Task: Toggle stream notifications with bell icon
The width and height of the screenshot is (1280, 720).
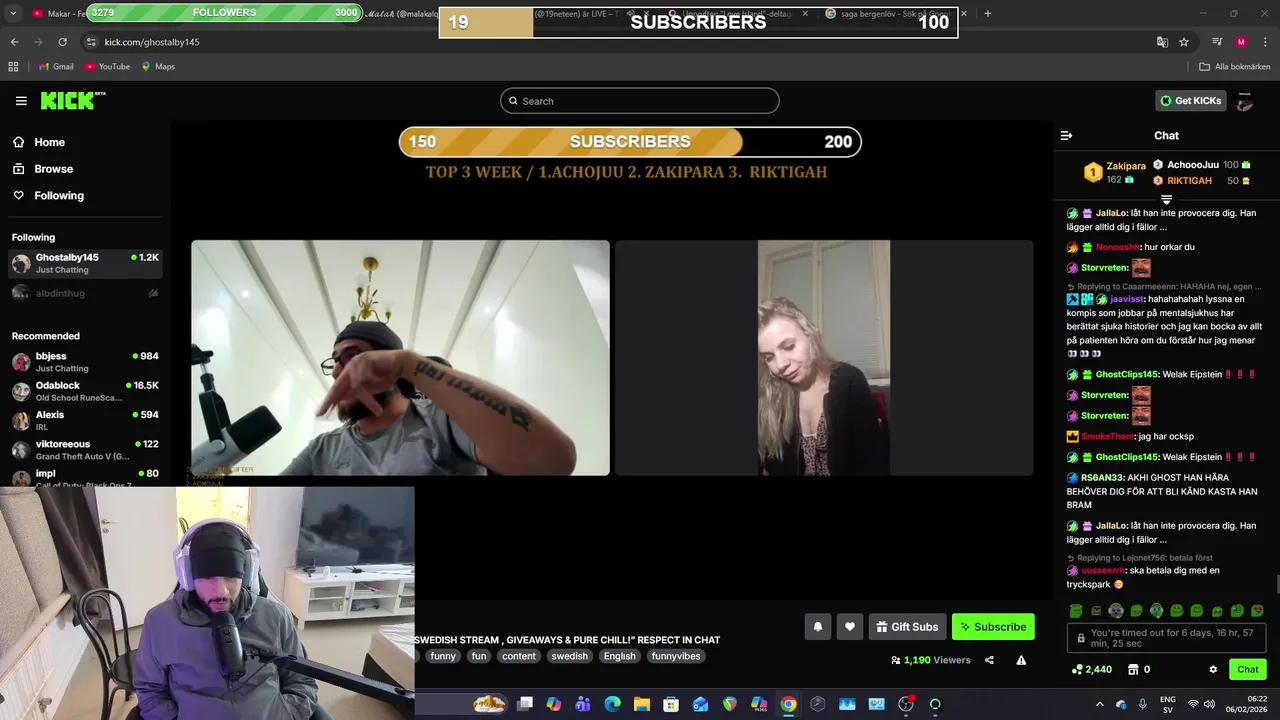Action: pos(817,627)
